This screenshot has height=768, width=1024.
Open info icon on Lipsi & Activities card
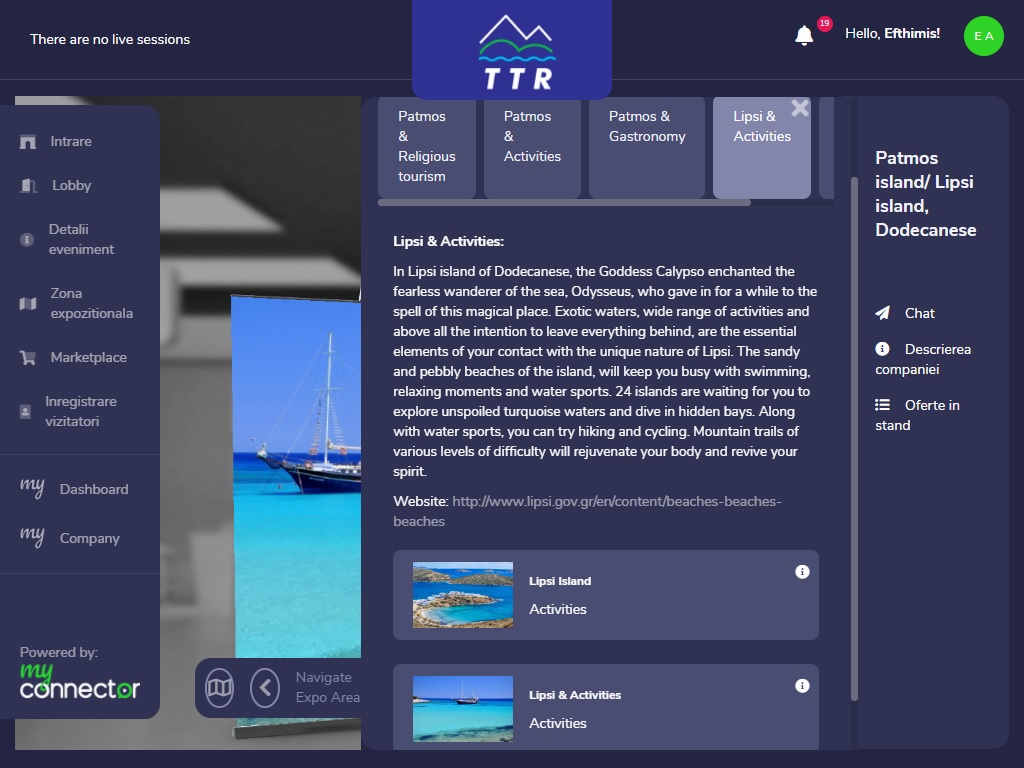(x=802, y=686)
